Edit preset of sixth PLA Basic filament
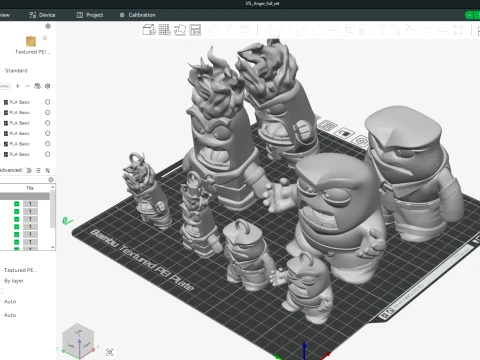 click(48, 154)
